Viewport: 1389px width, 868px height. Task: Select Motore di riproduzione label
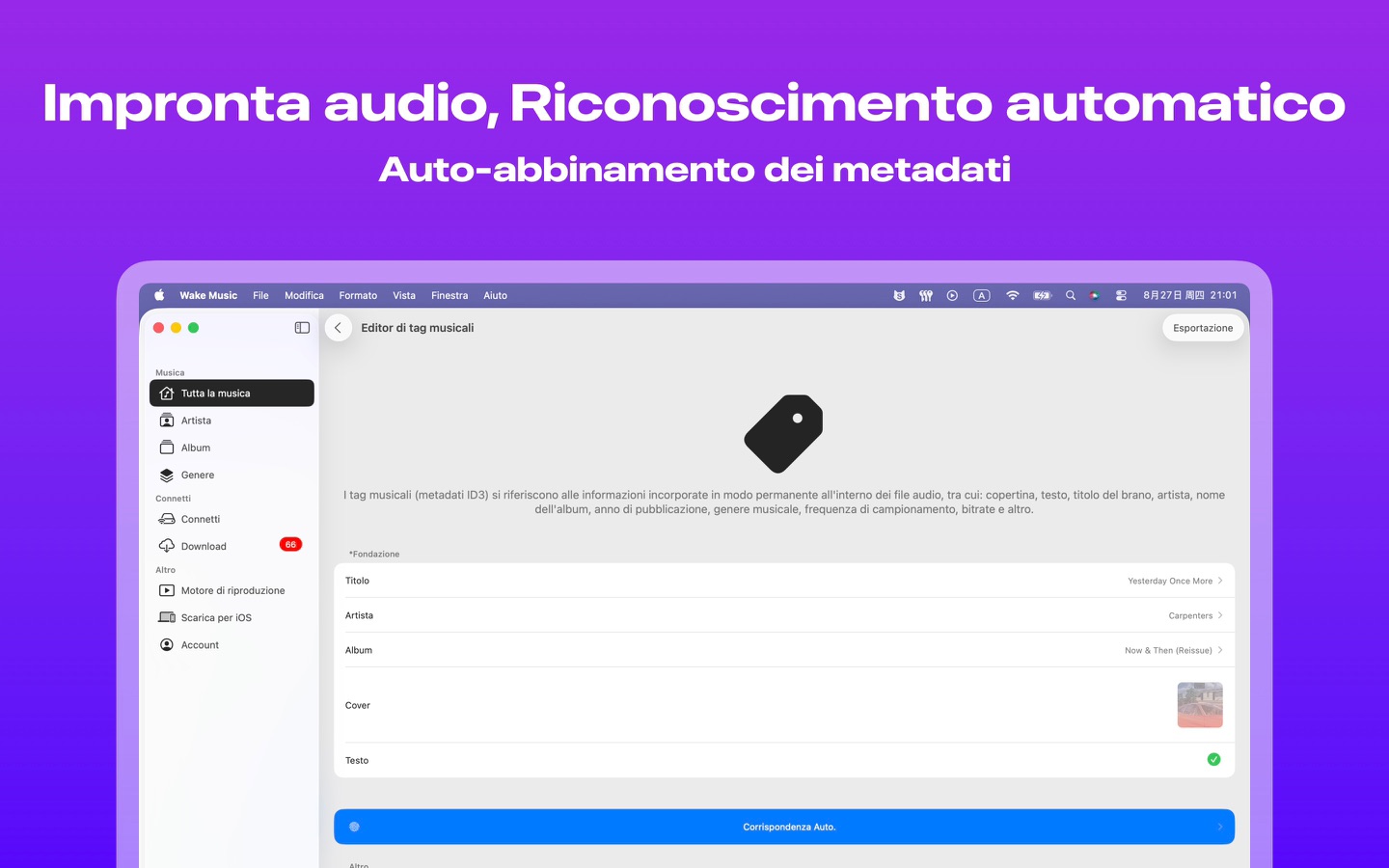pyautogui.click(x=232, y=590)
